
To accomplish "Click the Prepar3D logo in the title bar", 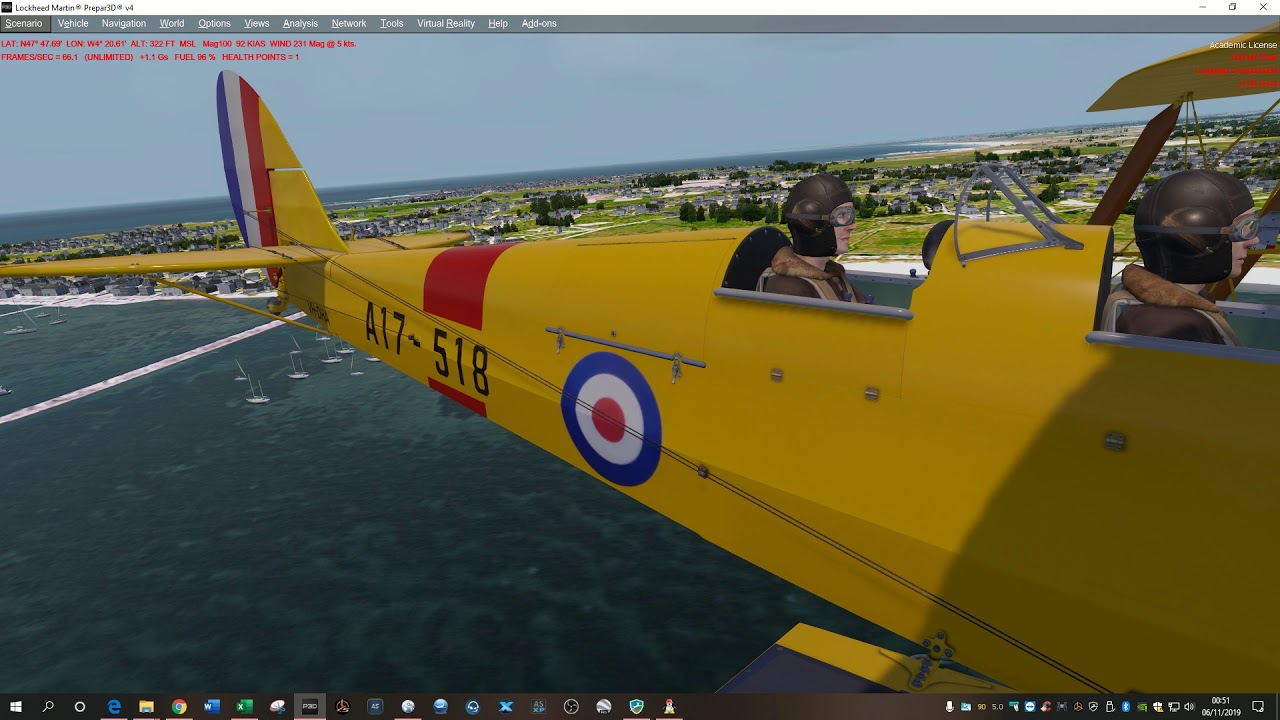I will [7, 7].
